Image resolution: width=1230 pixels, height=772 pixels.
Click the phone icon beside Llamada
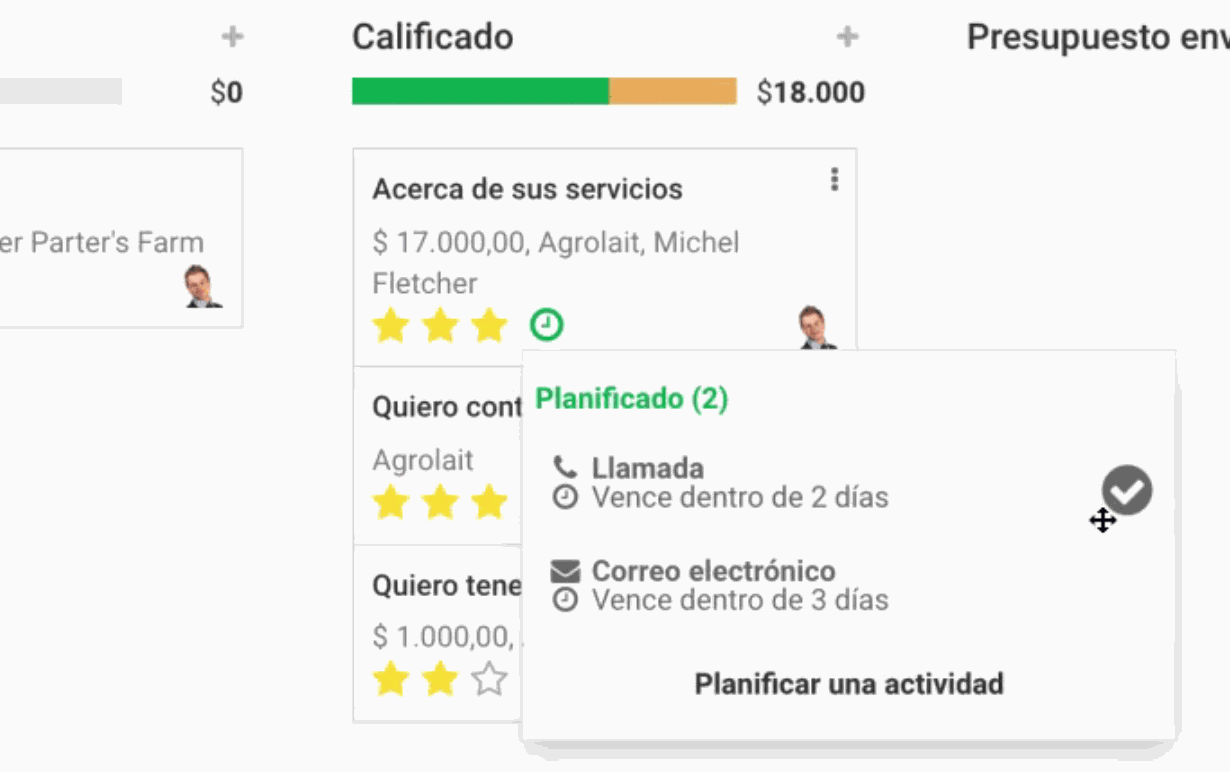(x=563, y=468)
